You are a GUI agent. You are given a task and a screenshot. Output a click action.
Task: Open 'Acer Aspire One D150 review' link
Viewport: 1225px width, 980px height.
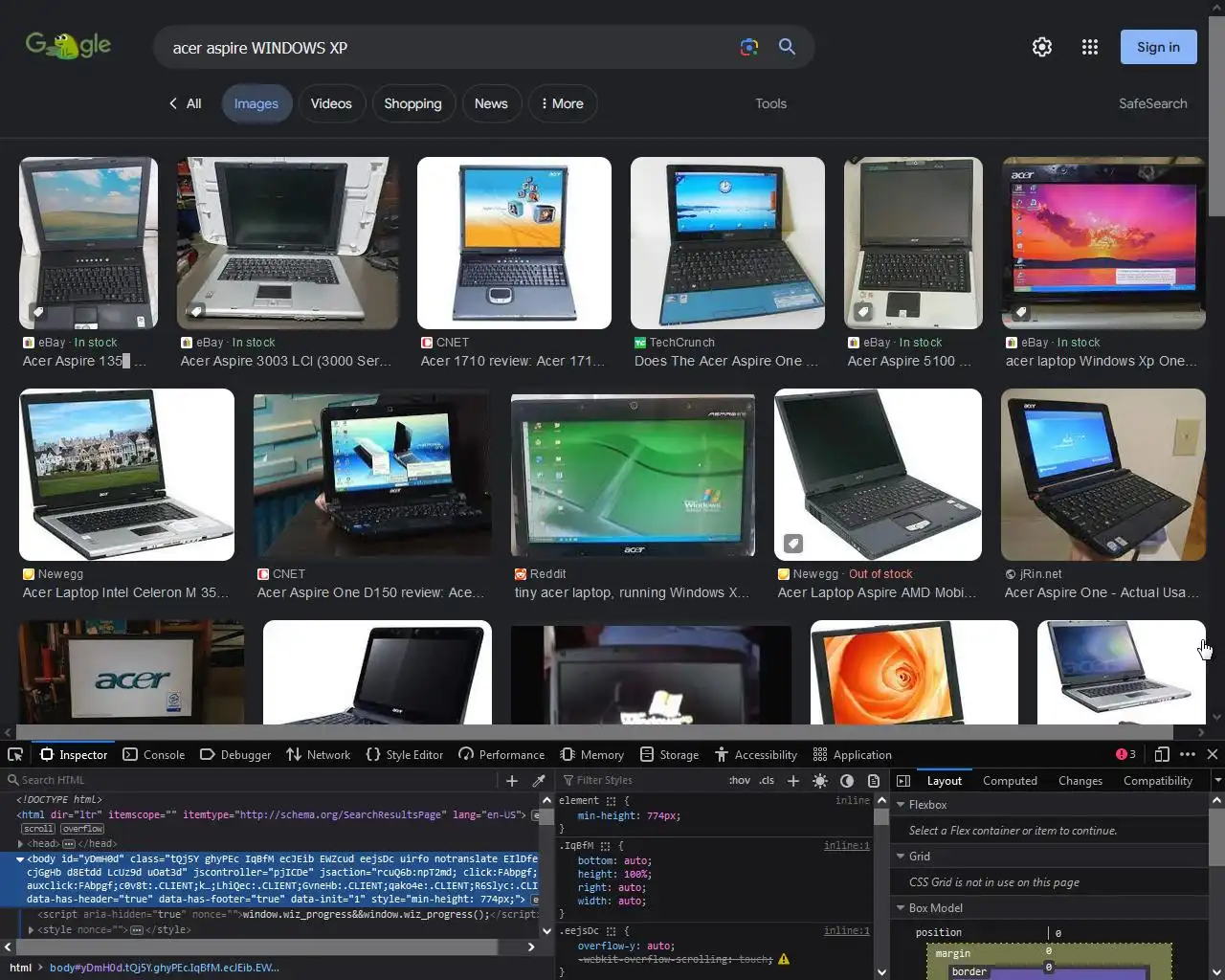370,592
